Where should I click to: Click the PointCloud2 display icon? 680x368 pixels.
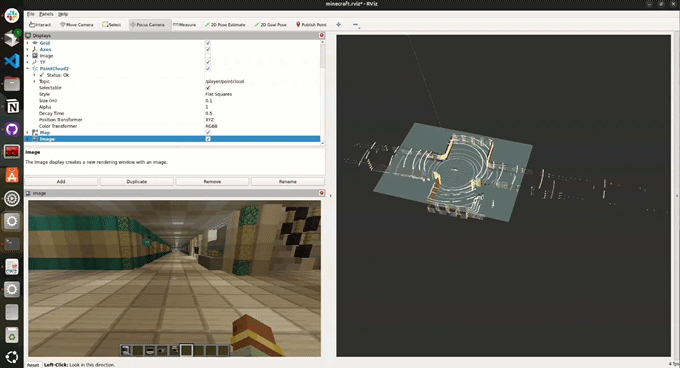pyautogui.click(x=35, y=68)
